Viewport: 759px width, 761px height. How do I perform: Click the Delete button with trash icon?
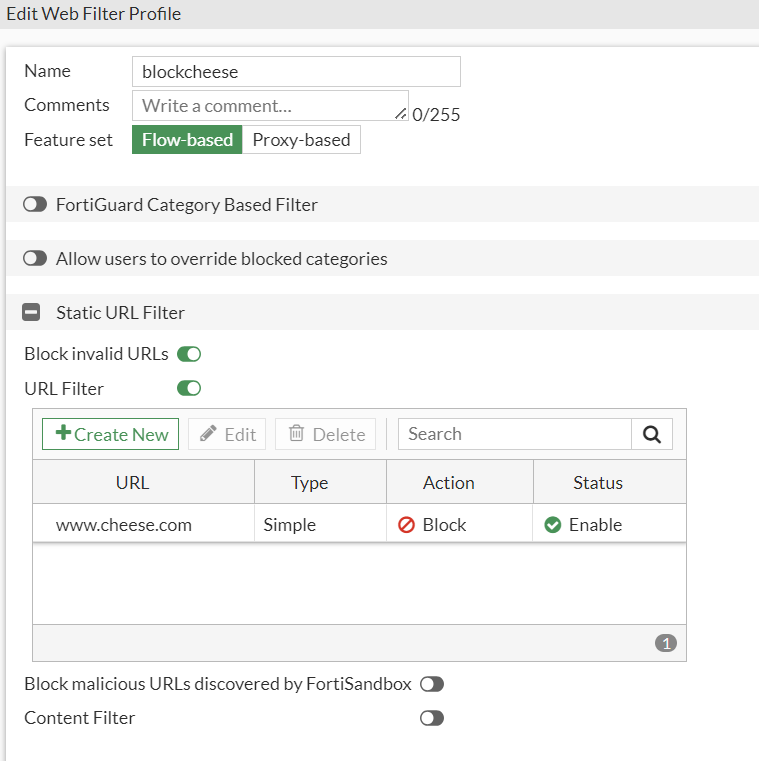tap(326, 434)
